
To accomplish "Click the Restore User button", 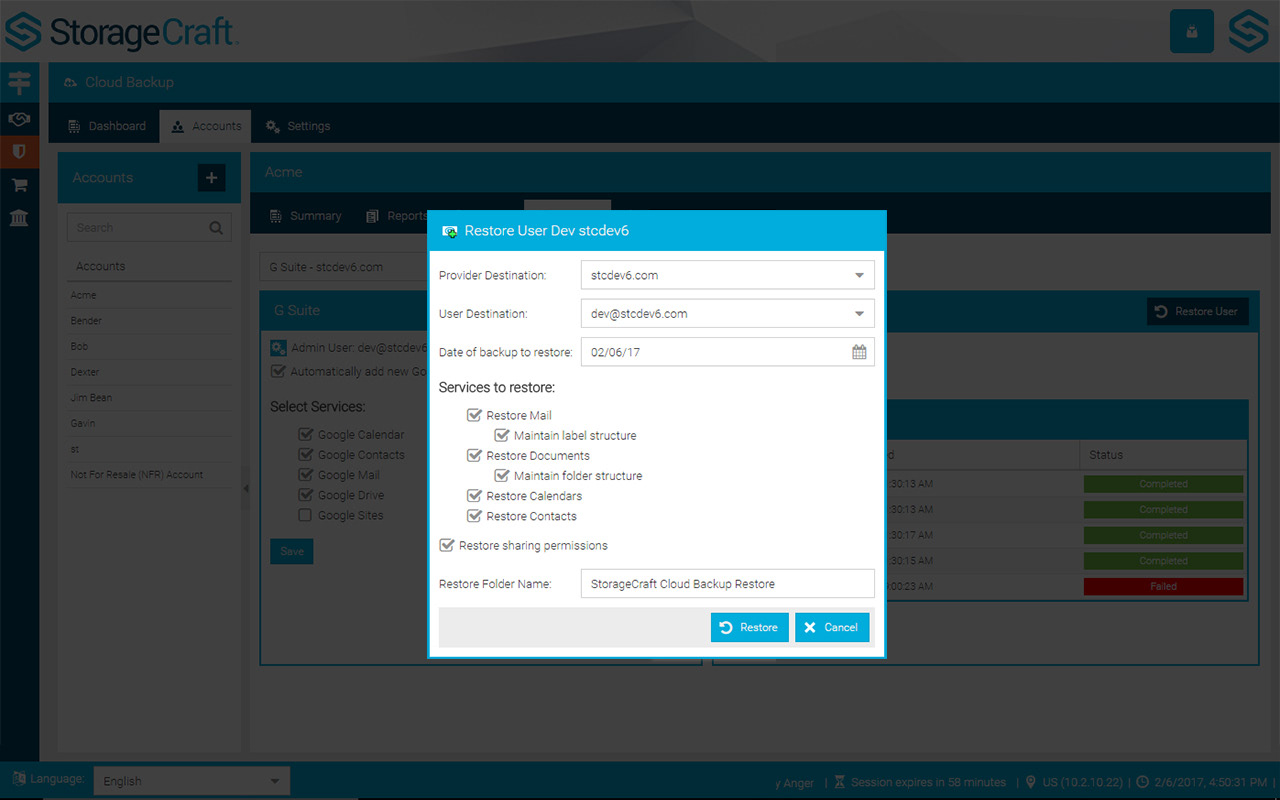I will pos(1197,311).
